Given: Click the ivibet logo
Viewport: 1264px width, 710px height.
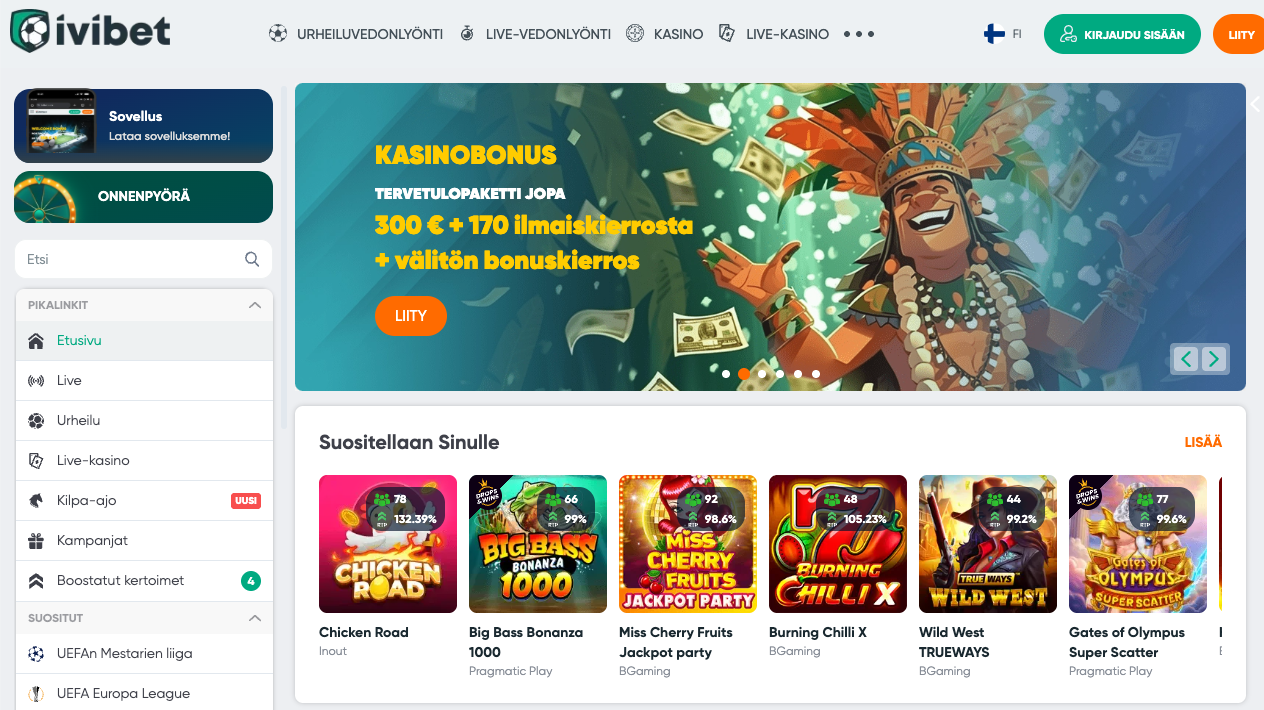Looking at the screenshot, I should coord(90,31).
